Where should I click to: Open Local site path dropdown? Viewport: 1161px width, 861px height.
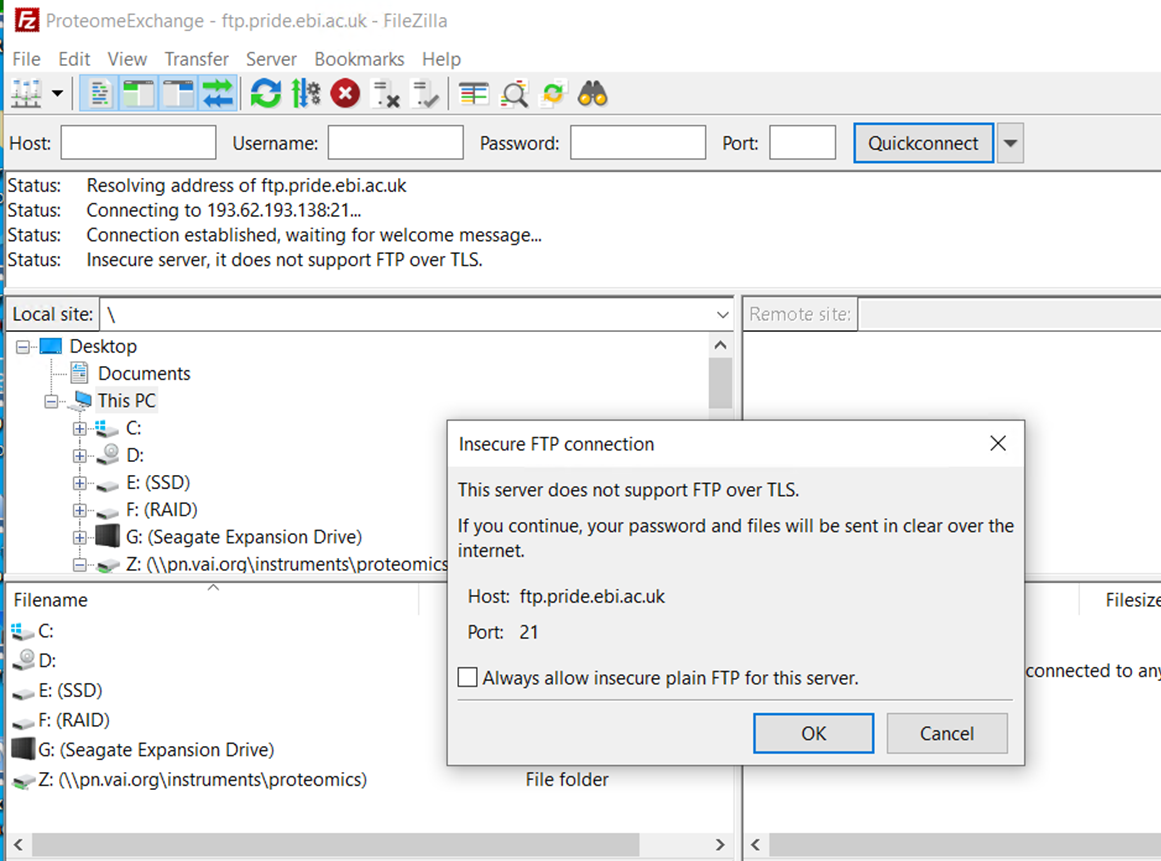coord(723,315)
